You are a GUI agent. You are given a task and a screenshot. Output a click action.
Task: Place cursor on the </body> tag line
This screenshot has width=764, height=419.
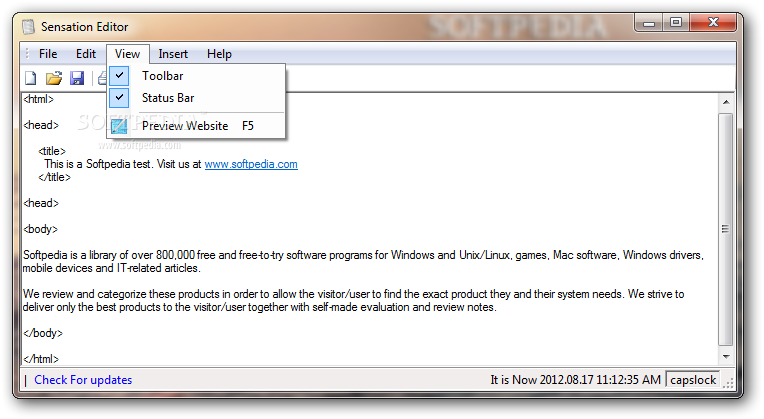43,333
